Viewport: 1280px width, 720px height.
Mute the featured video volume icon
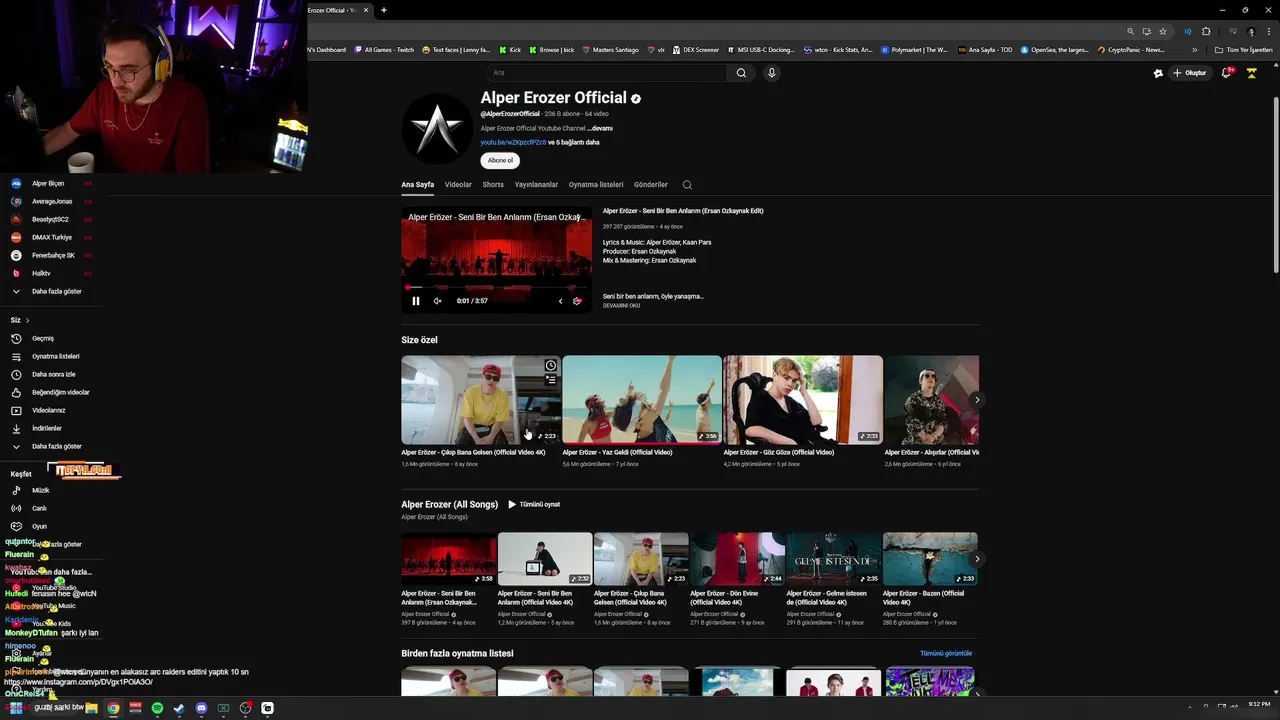(437, 301)
